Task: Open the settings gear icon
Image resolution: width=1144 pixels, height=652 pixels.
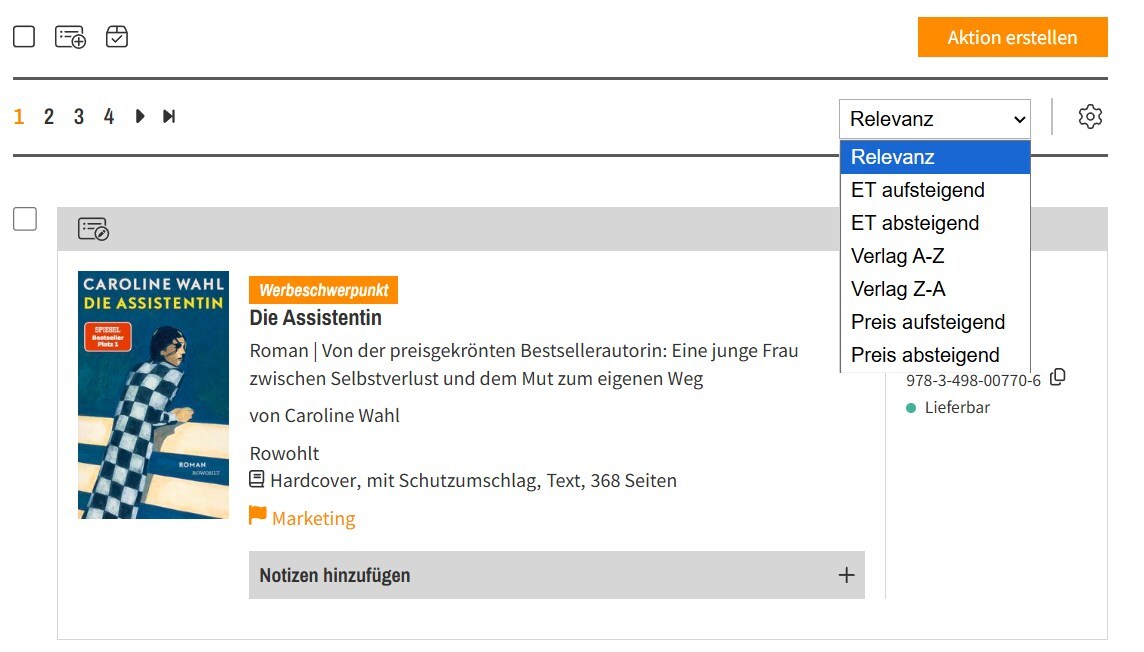Action: click(x=1090, y=117)
